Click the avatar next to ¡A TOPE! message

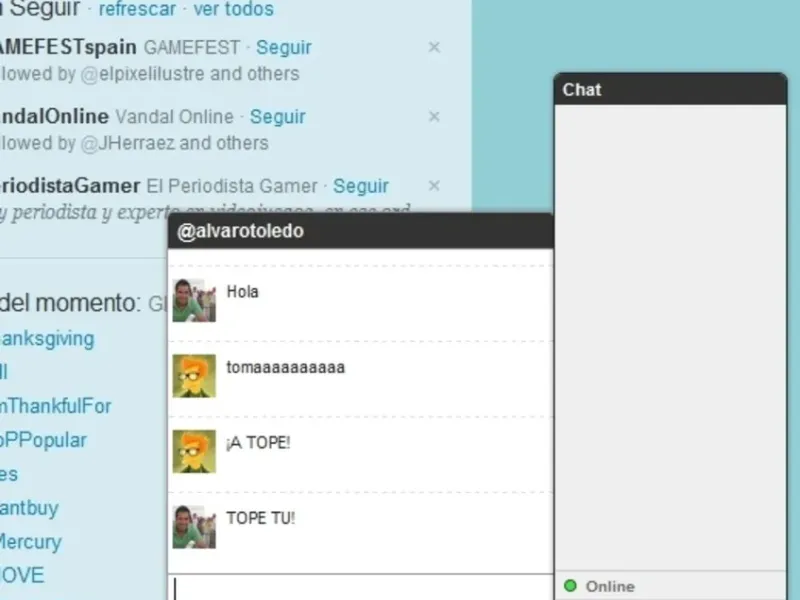pos(194,452)
